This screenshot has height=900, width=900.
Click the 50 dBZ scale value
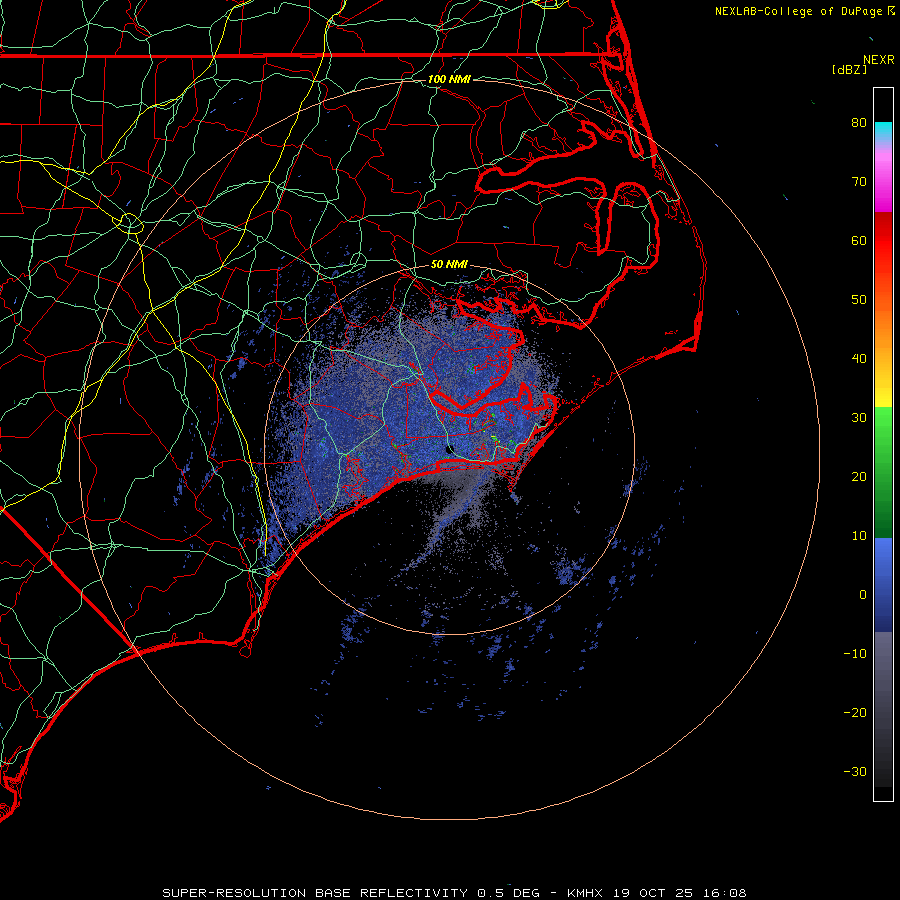[859, 300]
